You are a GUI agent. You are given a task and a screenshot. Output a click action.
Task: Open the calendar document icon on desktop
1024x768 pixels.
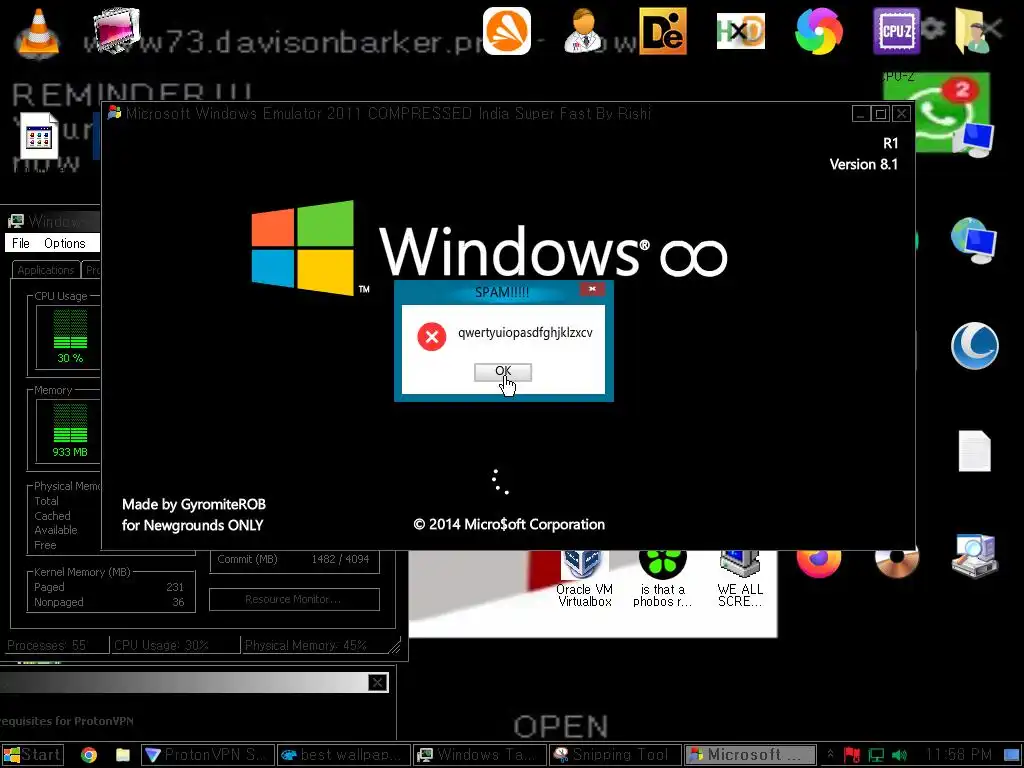pos(39,136)
